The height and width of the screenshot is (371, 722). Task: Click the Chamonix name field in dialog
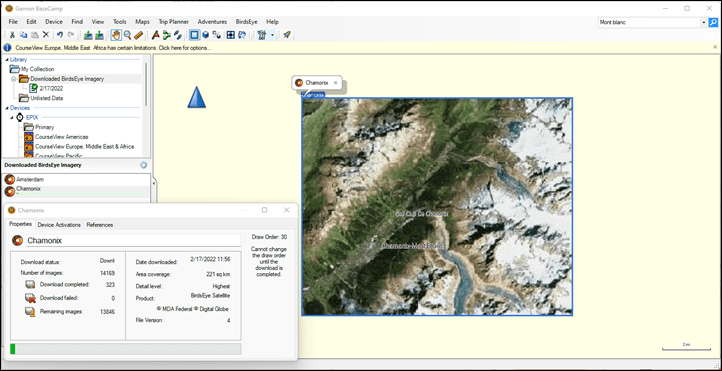[134, 240]
